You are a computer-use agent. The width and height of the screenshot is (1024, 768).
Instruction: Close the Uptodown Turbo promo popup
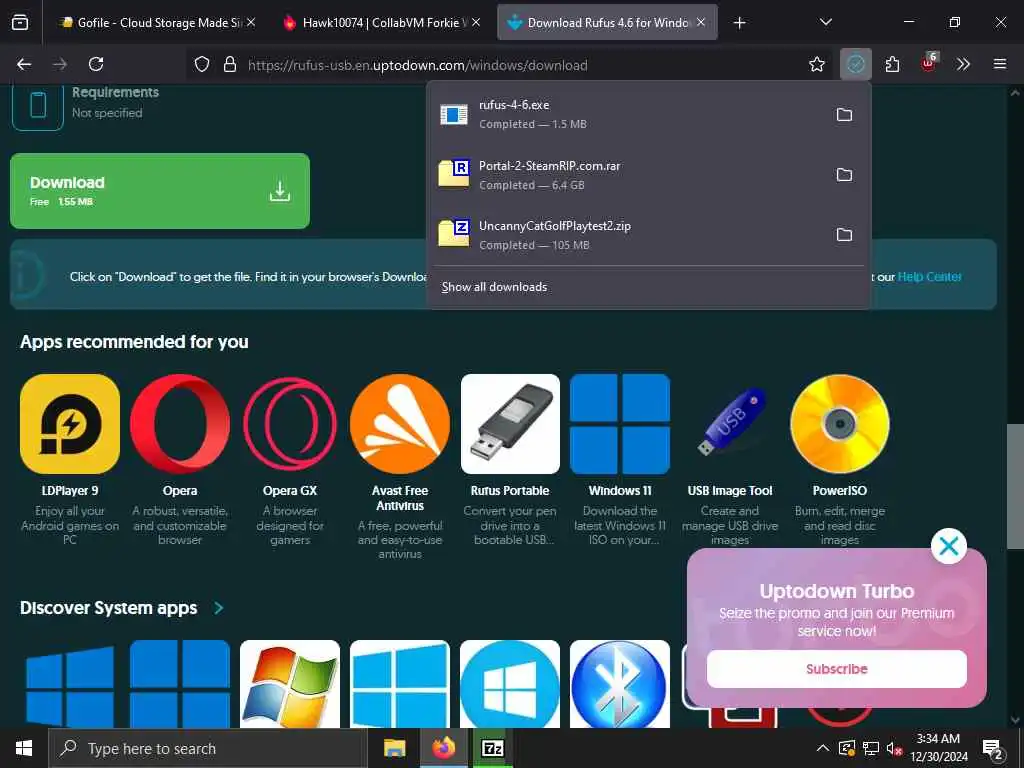tap(948, 546)
